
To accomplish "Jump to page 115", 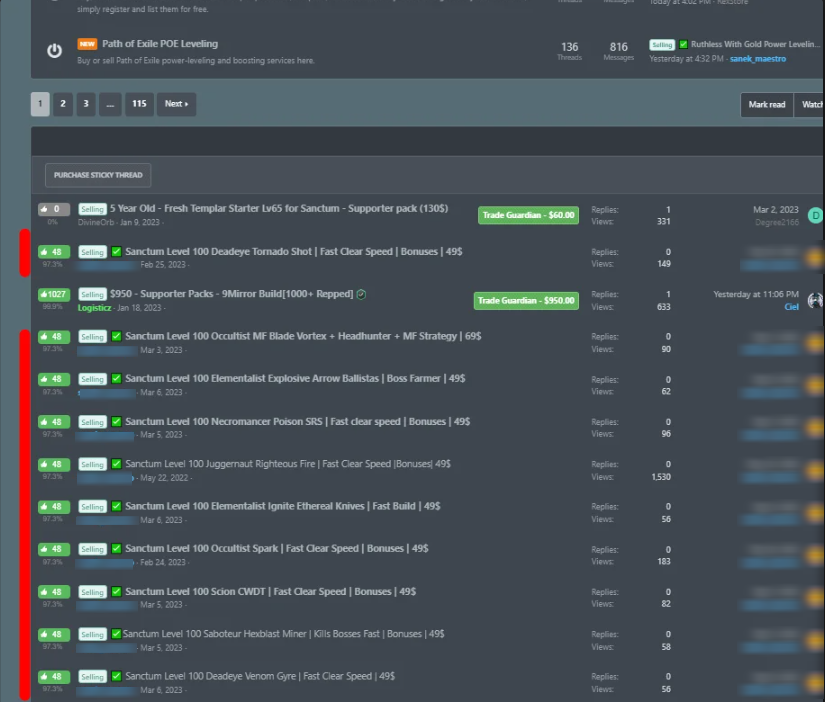I will click(139, 104).
